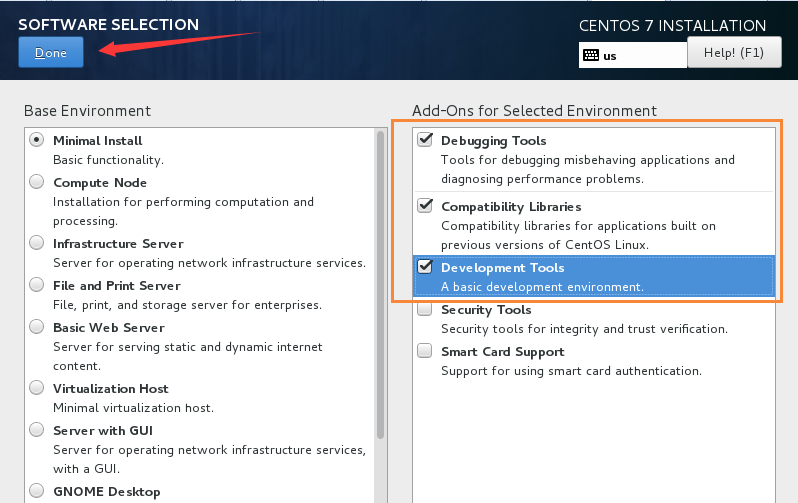
Task: Click the 'Minimal Install' label text
Action: pos(98,141)
